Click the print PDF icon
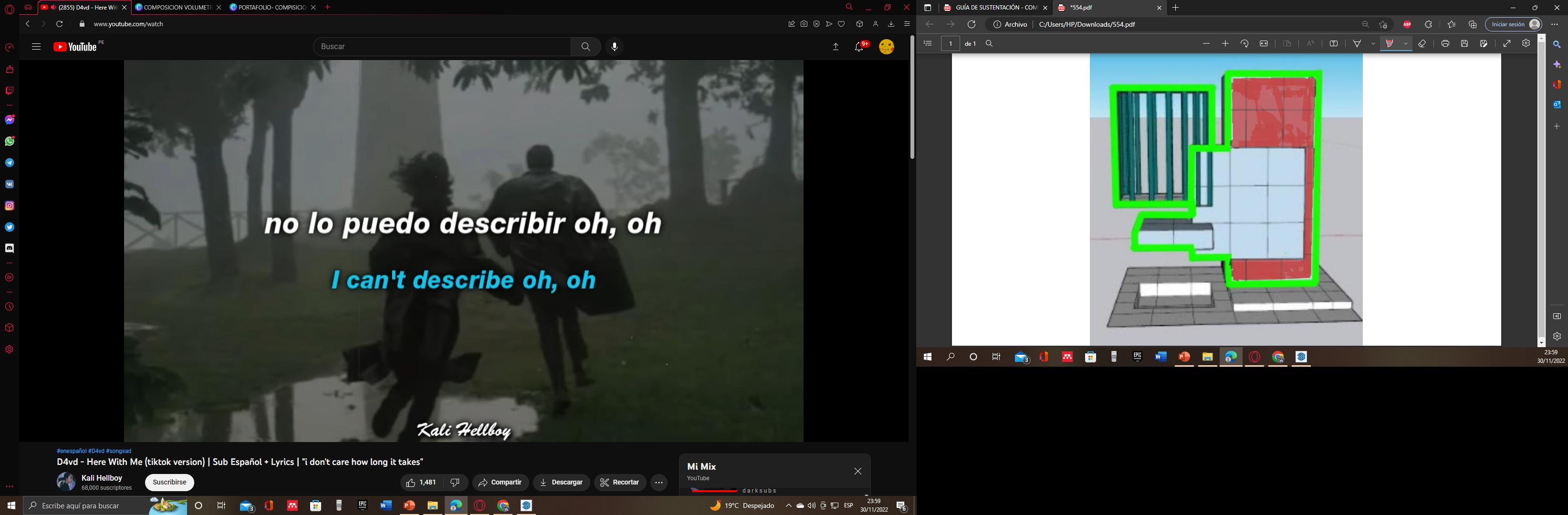1568x515 pixels. click(x=1445, y=44)
